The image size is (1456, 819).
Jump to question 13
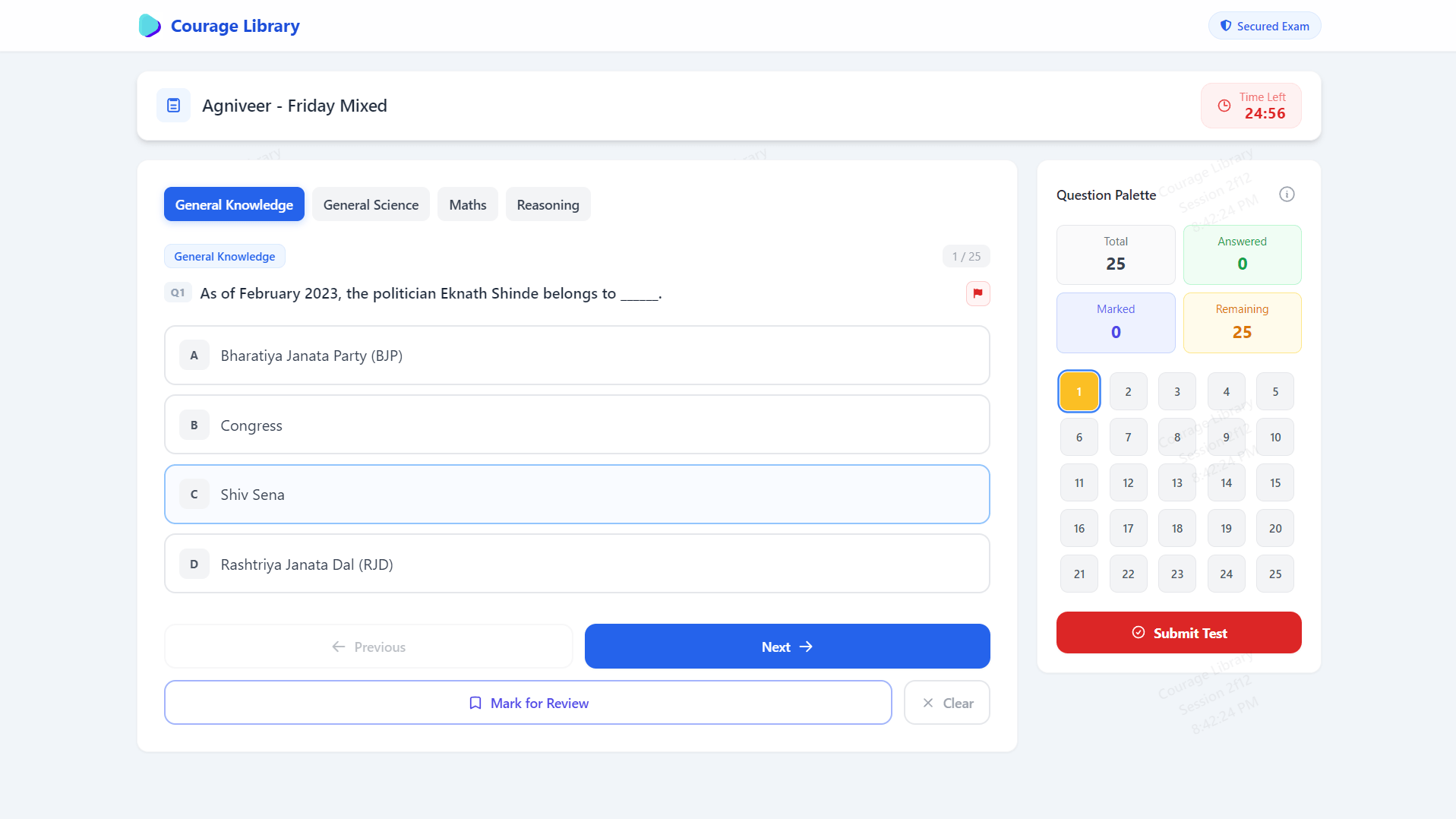(x=1177, y=483)
